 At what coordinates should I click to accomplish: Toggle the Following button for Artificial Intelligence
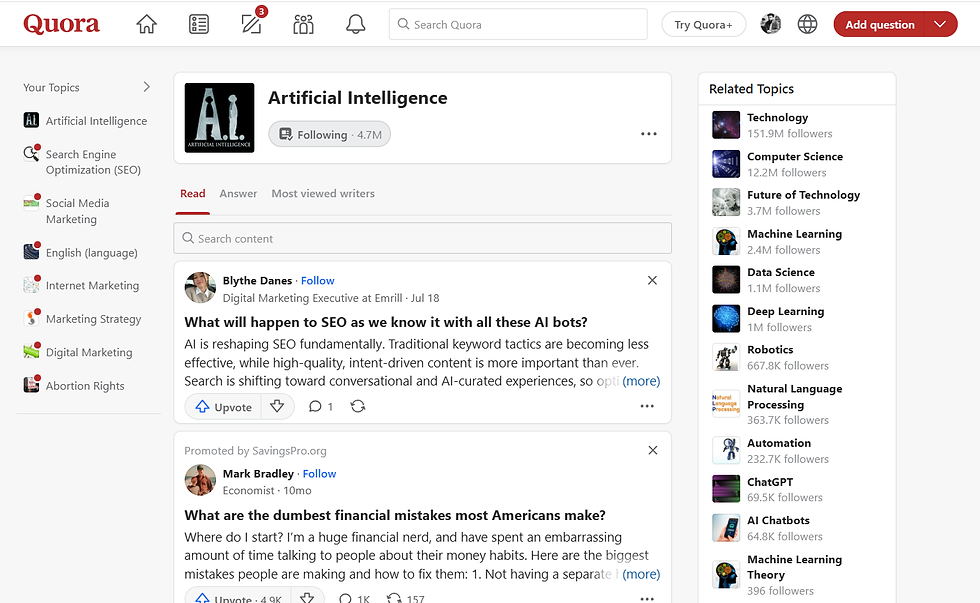click(329, 134)
